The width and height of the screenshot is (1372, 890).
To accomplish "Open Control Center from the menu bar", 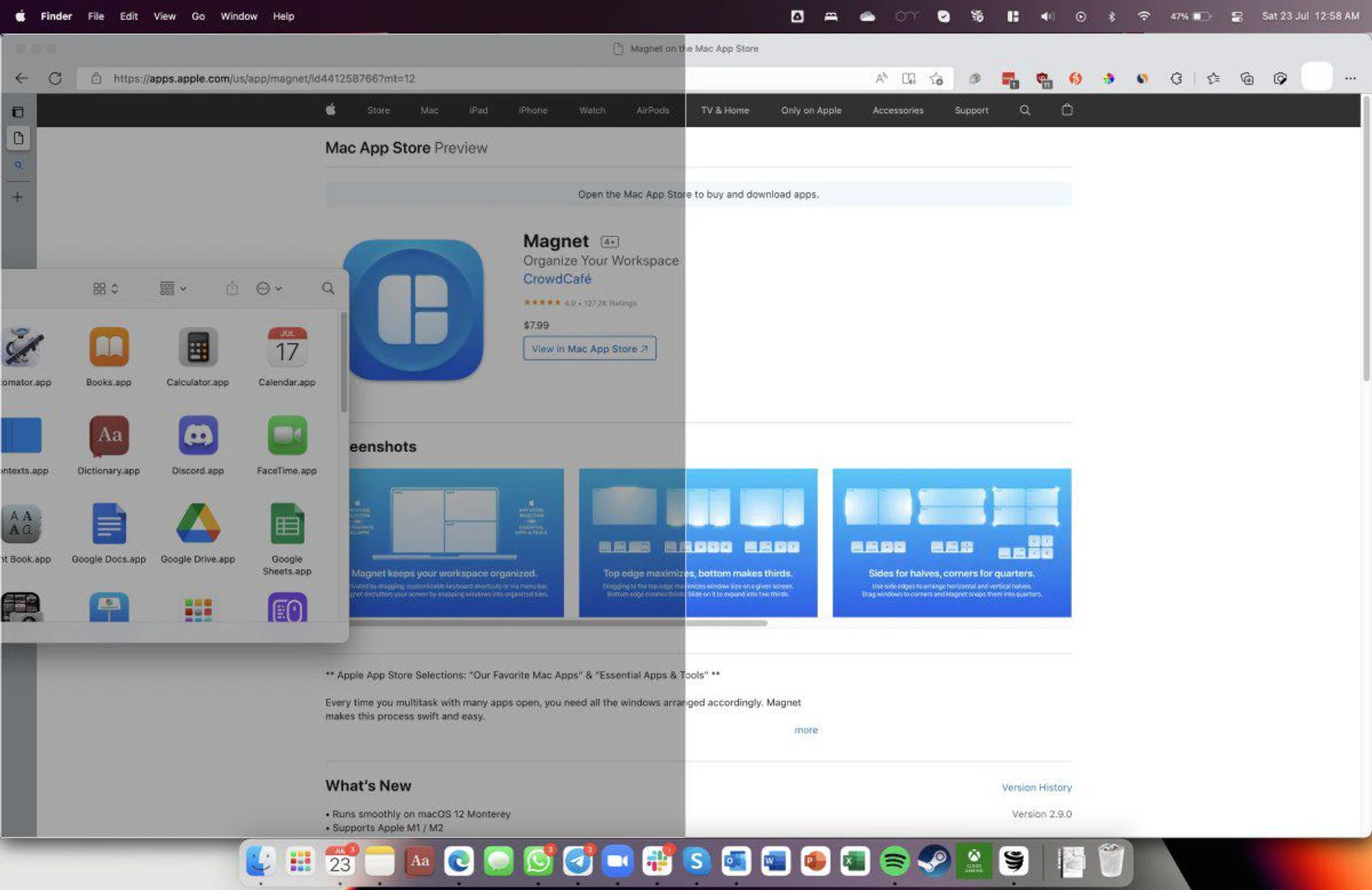I will pos(1237,16).
